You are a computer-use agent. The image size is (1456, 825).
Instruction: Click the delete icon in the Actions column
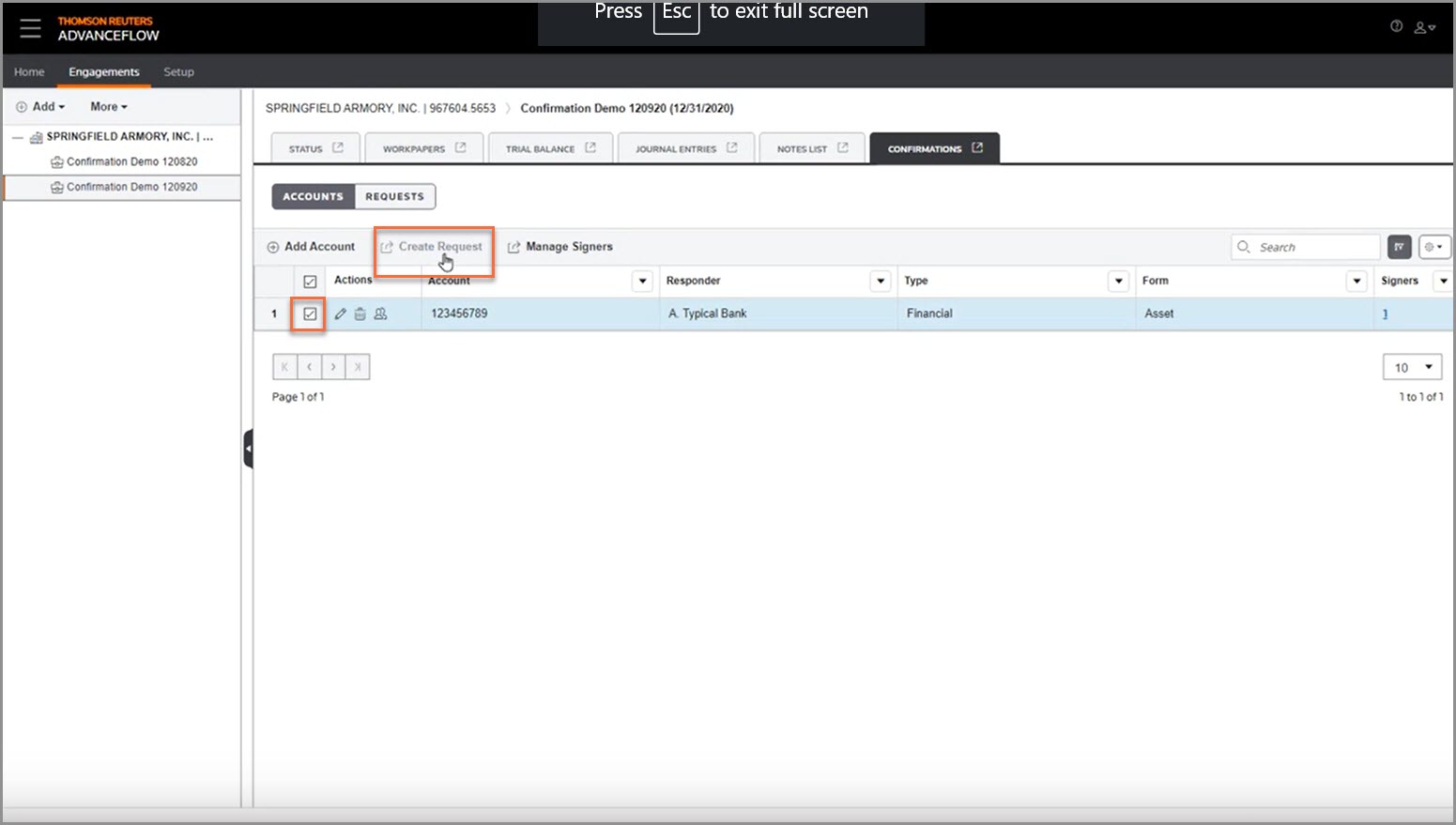point(360,313)
